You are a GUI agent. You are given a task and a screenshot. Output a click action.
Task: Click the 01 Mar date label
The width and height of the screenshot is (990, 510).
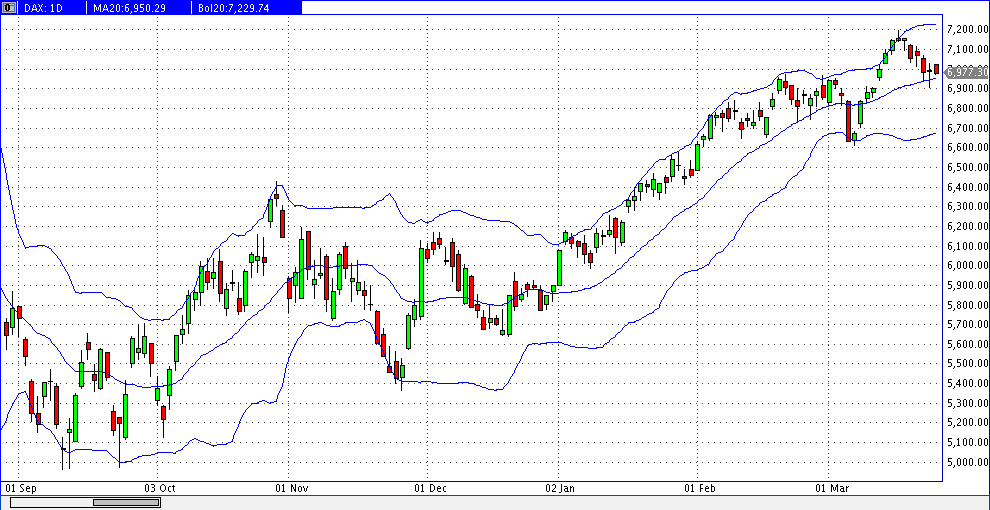click(830, 489)
